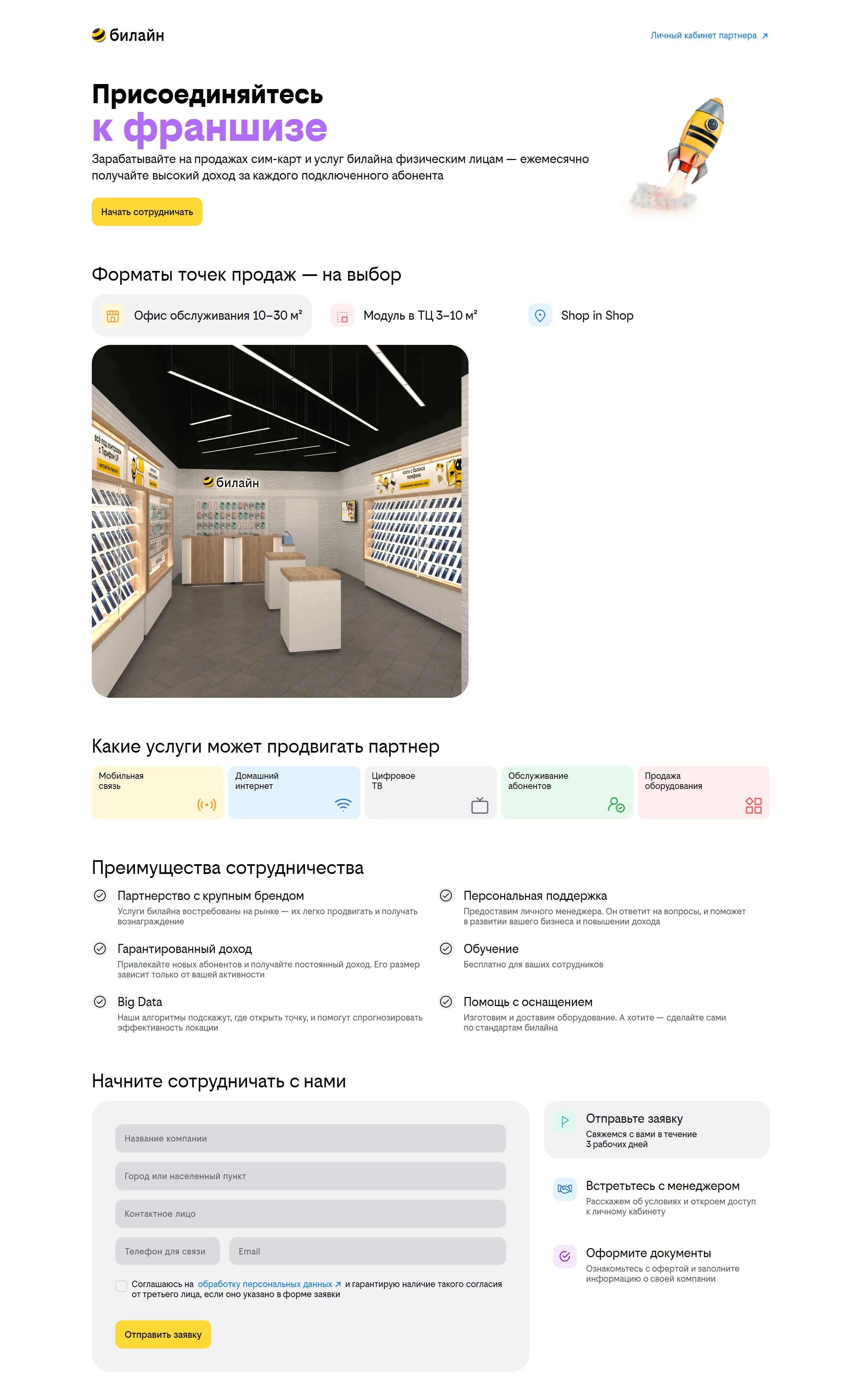
Task: Click the pink module icon for Модуль в ТЦ
Action: click(342, 316)
